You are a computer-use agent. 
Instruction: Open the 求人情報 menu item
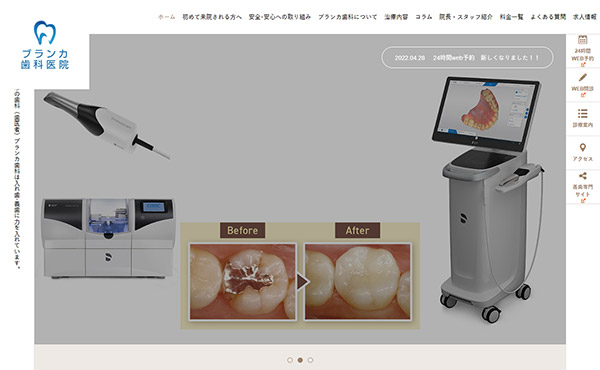click(x=584, y=17)
